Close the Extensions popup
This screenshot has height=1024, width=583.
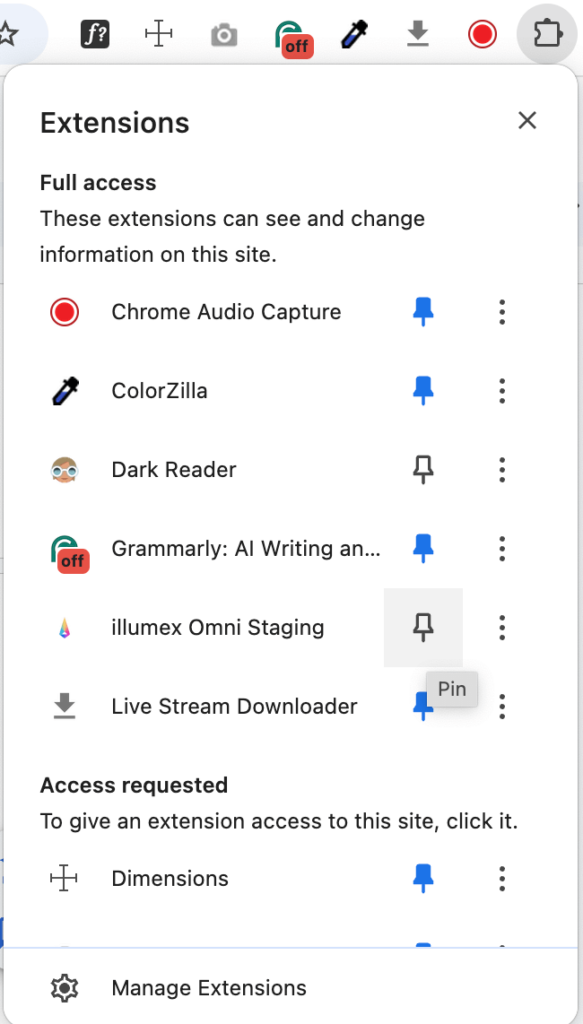pos(527,120)
